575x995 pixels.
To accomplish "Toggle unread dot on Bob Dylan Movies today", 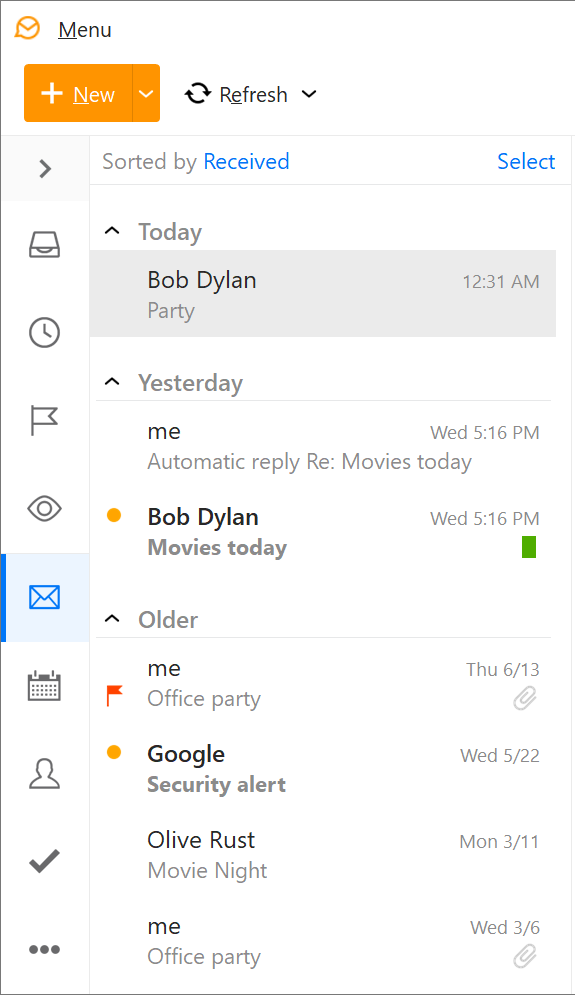I will click(x=114, y=515).
